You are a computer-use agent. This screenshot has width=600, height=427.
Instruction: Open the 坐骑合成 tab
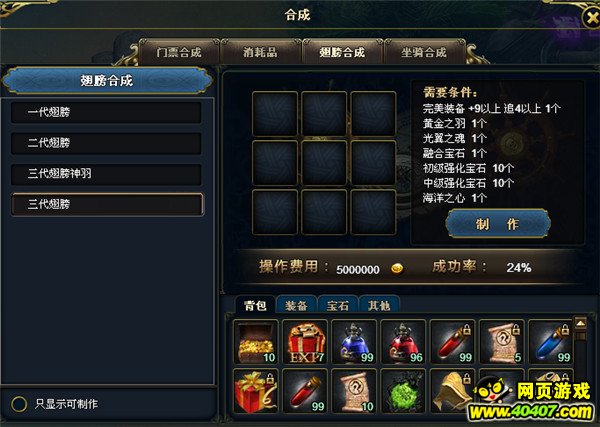tap(424, 52)
